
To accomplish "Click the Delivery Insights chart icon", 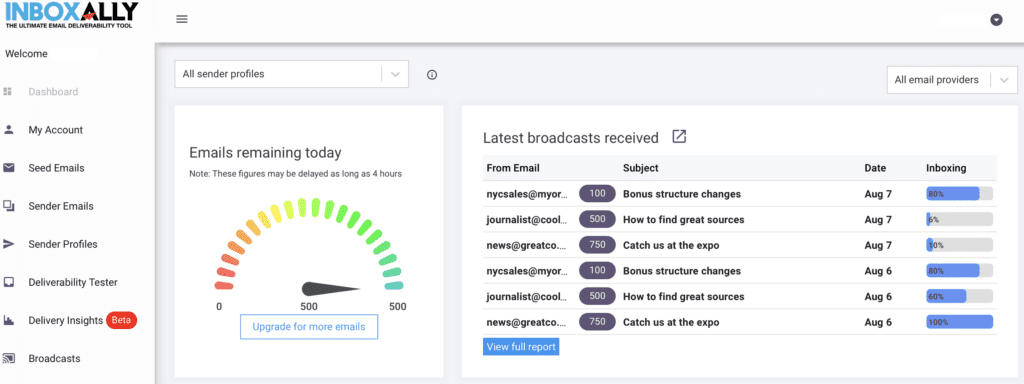I will (8, 321).
